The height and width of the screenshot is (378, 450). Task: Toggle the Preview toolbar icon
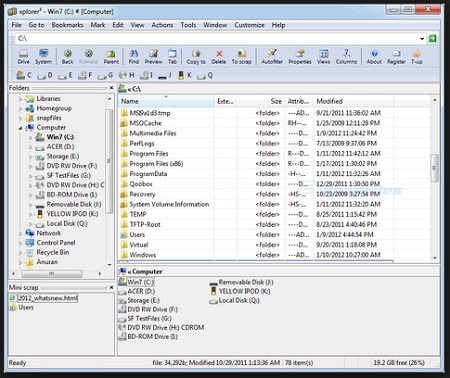click(x=153, y=57)
